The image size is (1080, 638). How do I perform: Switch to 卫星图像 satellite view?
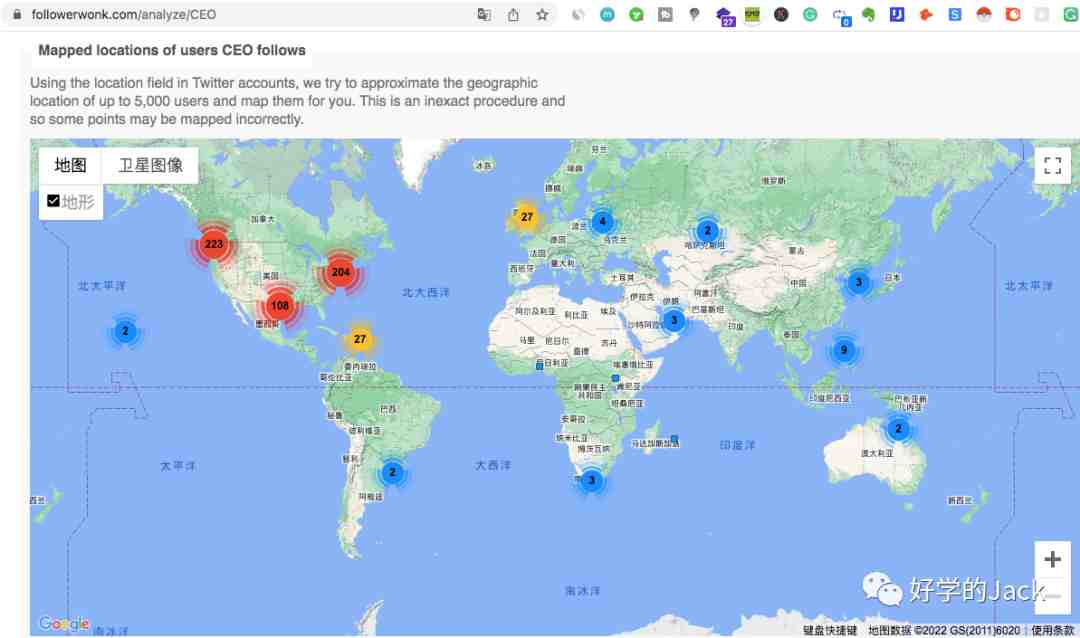(x=150, y=165)
